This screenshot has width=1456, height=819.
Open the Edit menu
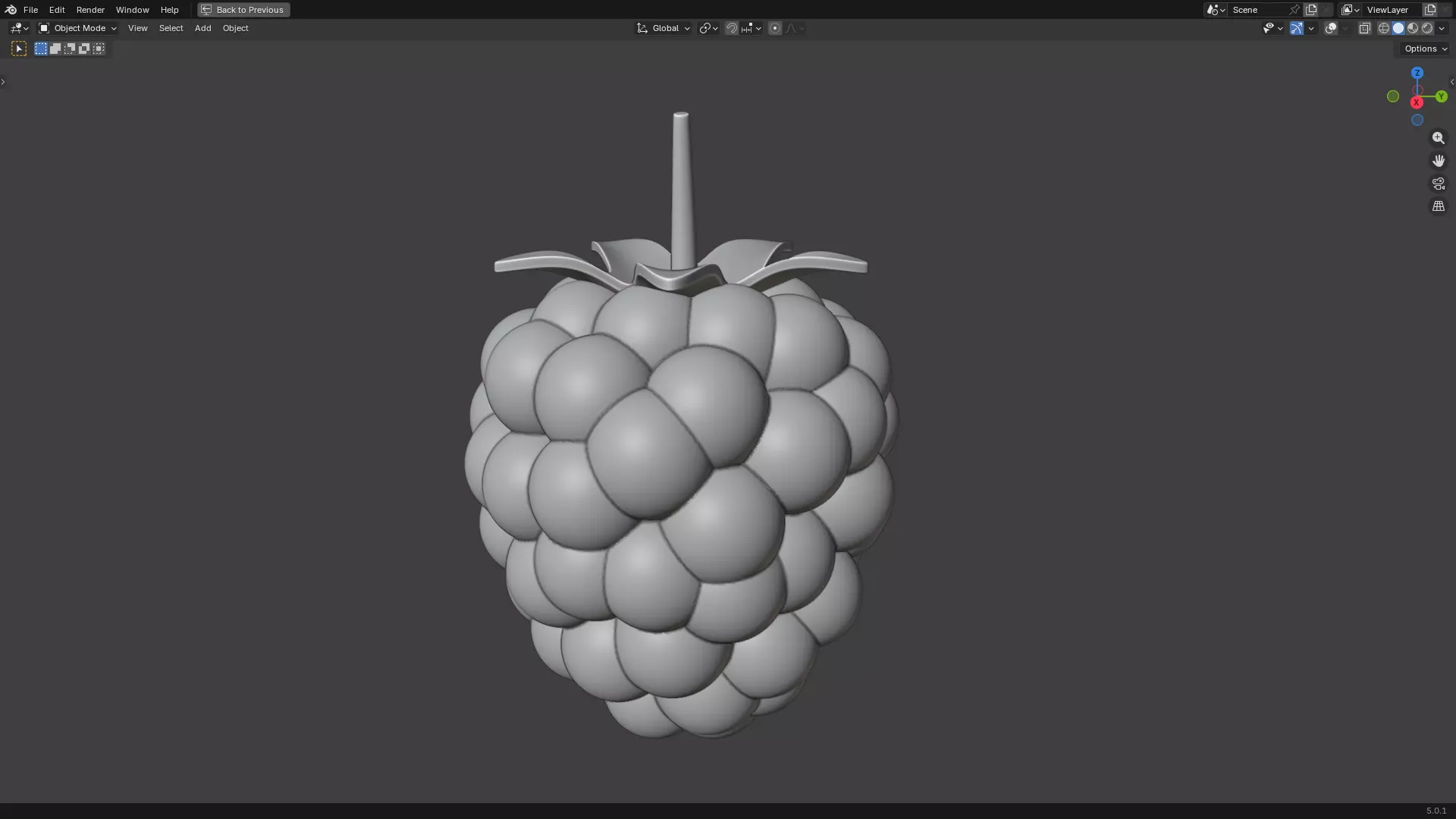click(57, 10)
